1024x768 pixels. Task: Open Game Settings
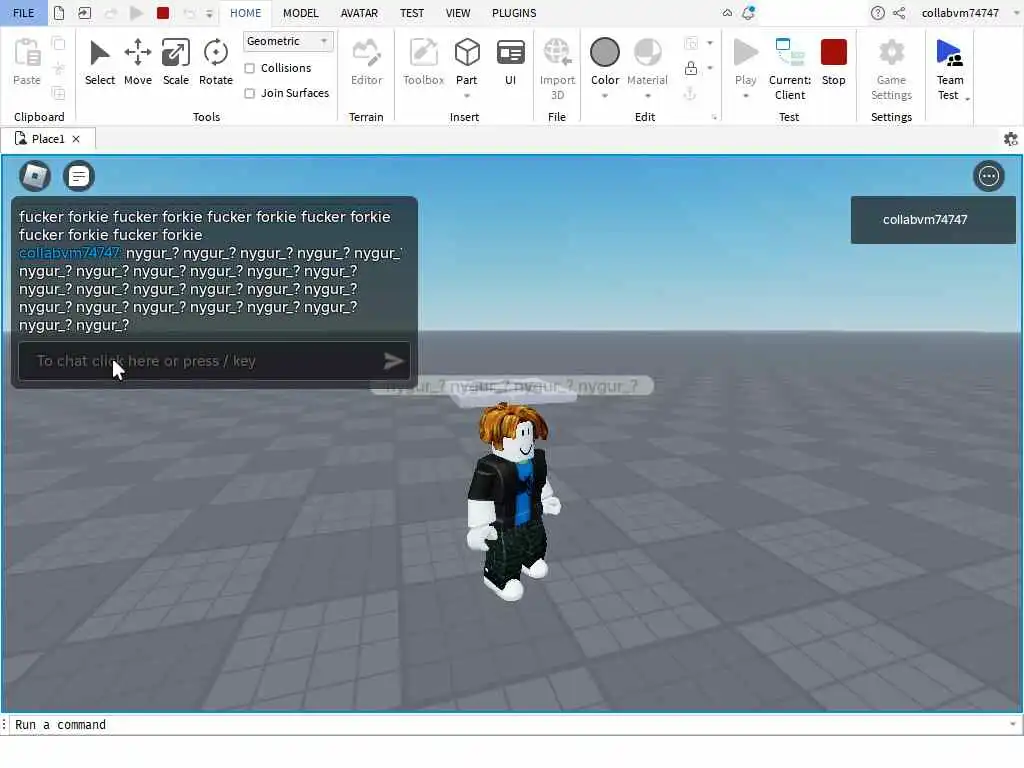pyautogui.click(x=891, y=69)
